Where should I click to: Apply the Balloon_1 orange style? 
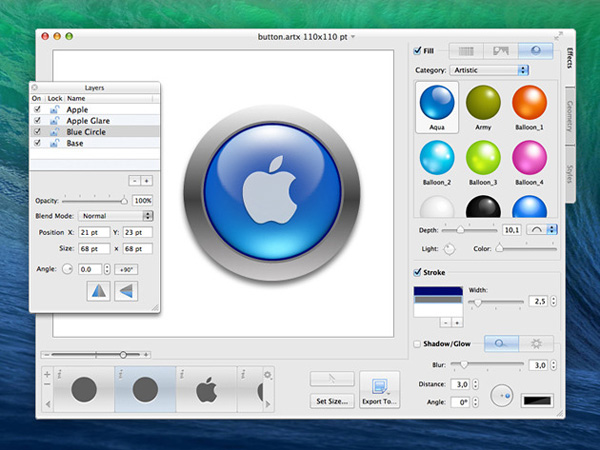point(529,107)
